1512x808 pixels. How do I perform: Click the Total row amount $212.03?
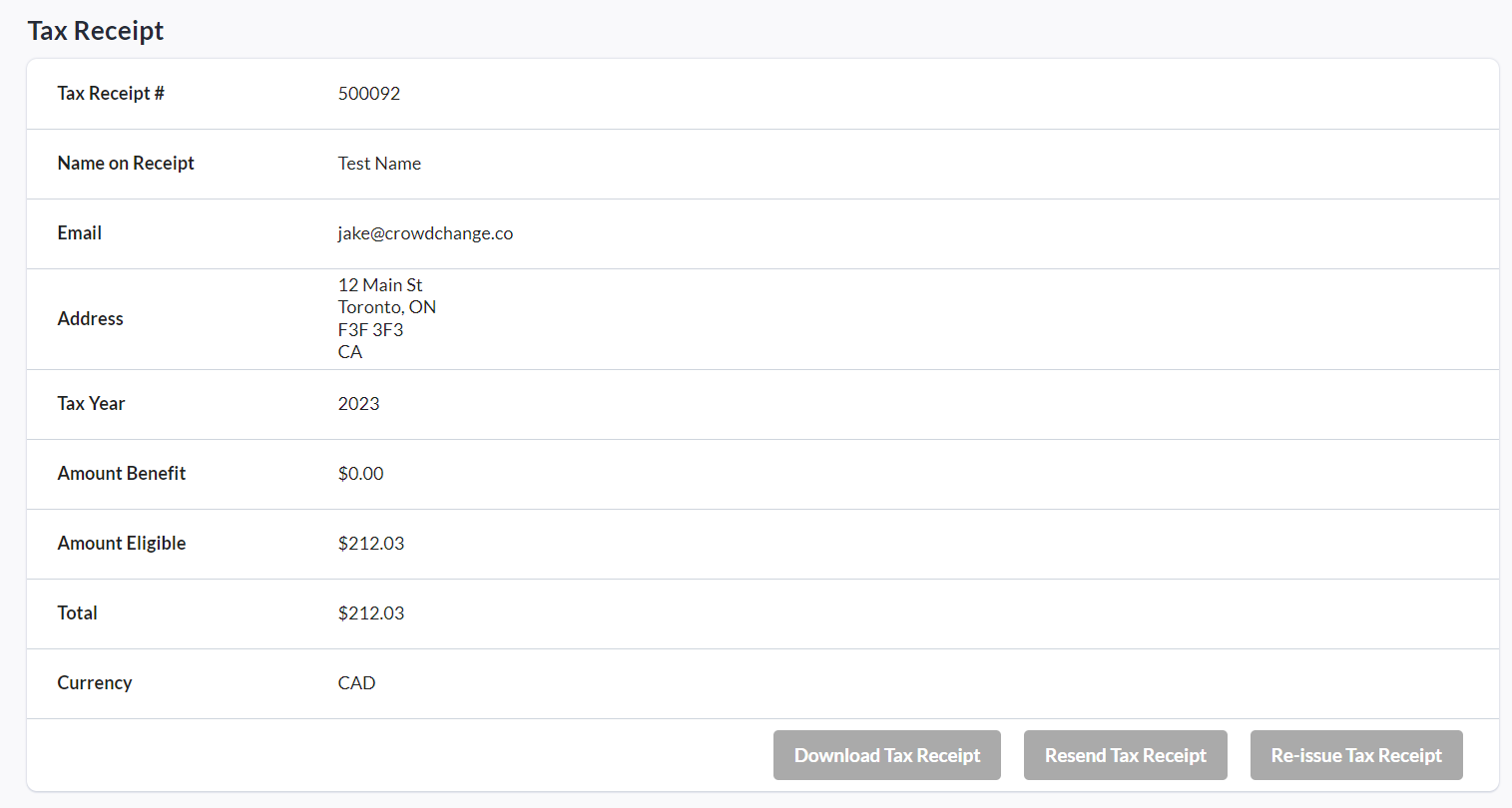tap(371, 613)
